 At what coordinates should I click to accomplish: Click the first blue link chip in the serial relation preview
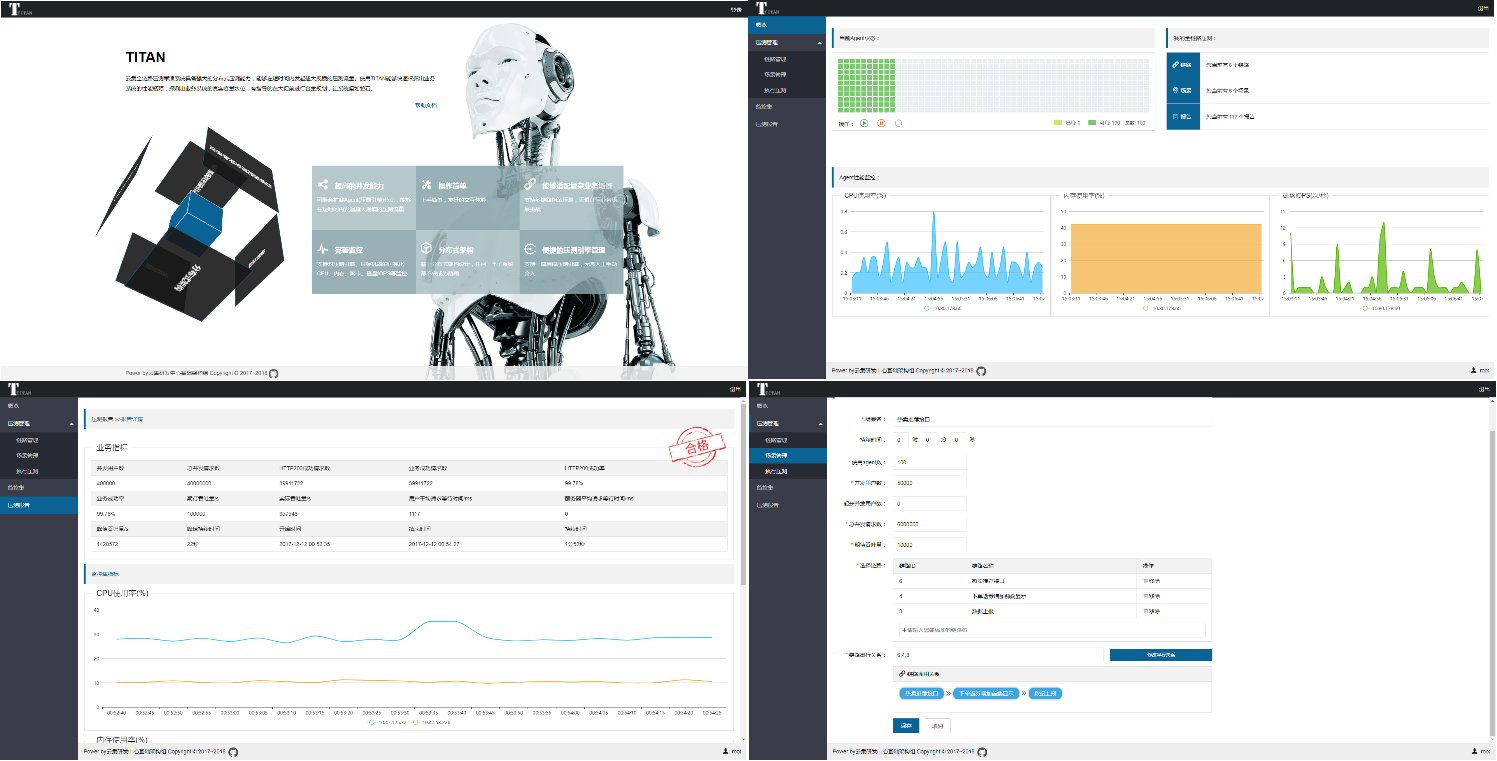920,692
